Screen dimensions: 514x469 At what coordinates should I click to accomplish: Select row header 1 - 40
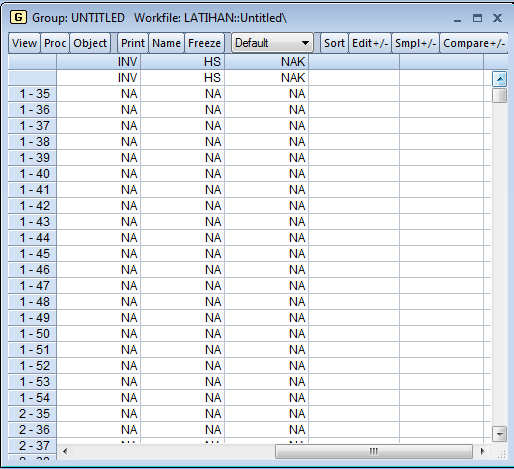coord(32,174)
